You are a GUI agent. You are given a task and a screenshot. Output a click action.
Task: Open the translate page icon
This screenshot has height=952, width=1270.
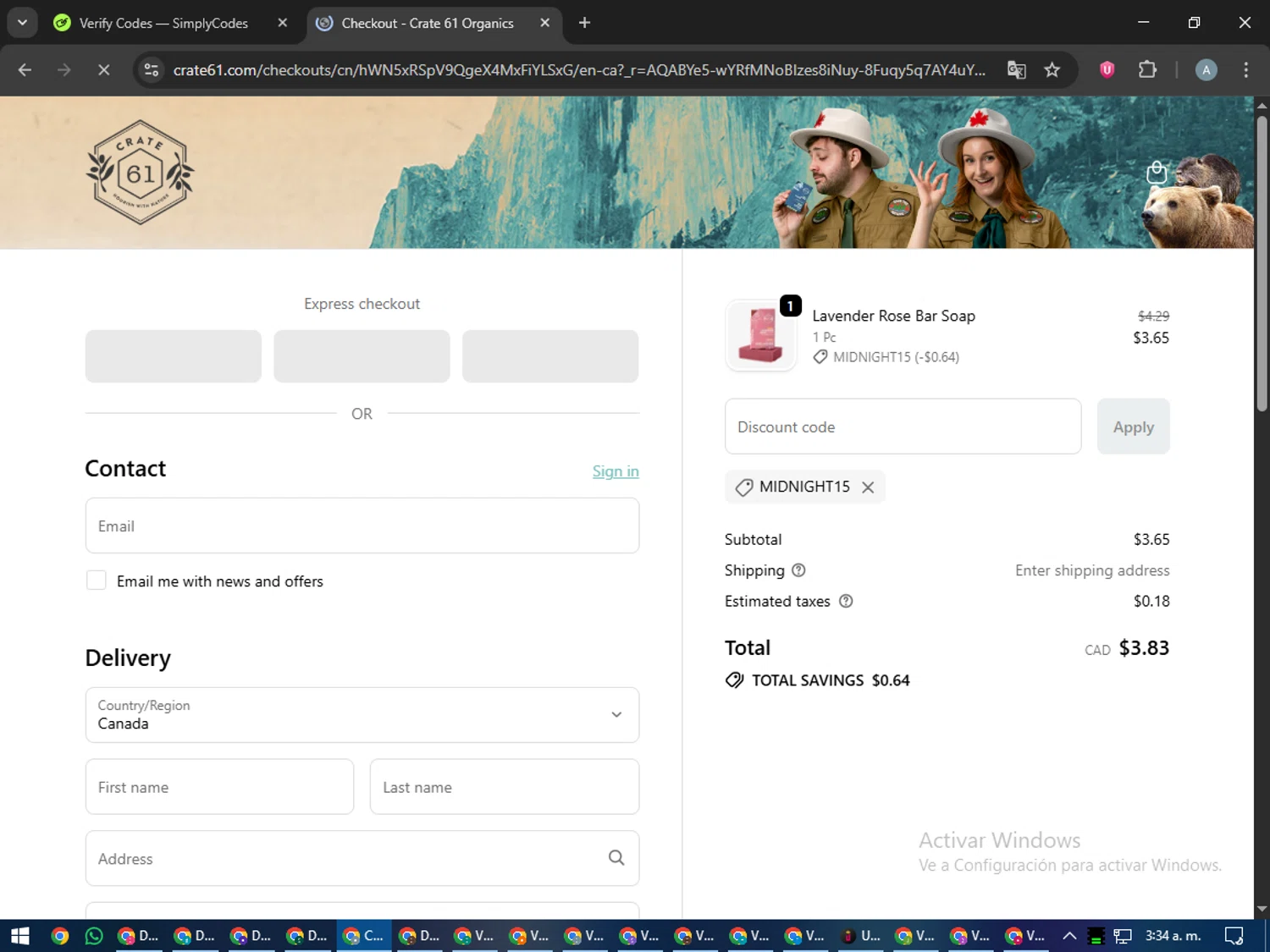pos(1016,70)
